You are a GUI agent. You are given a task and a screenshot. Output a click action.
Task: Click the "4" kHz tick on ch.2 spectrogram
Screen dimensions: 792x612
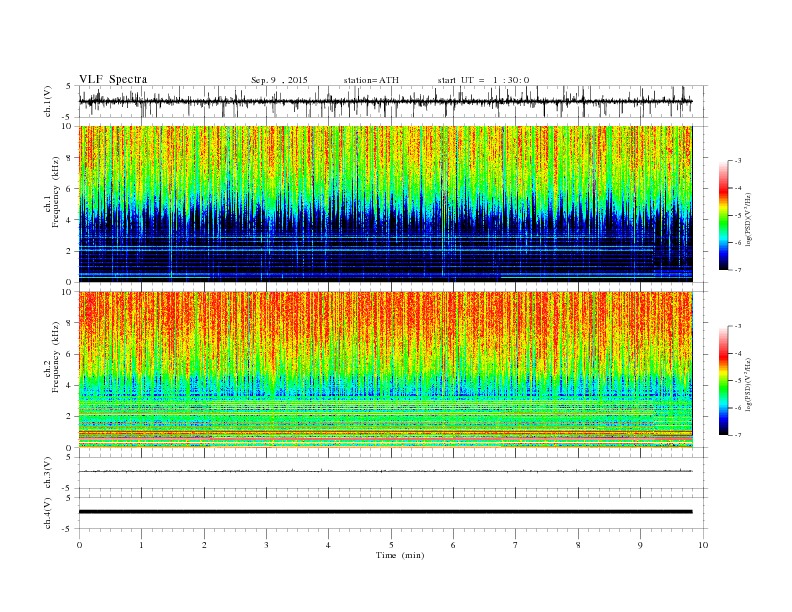pyautogui.click(x=70, y=385)
